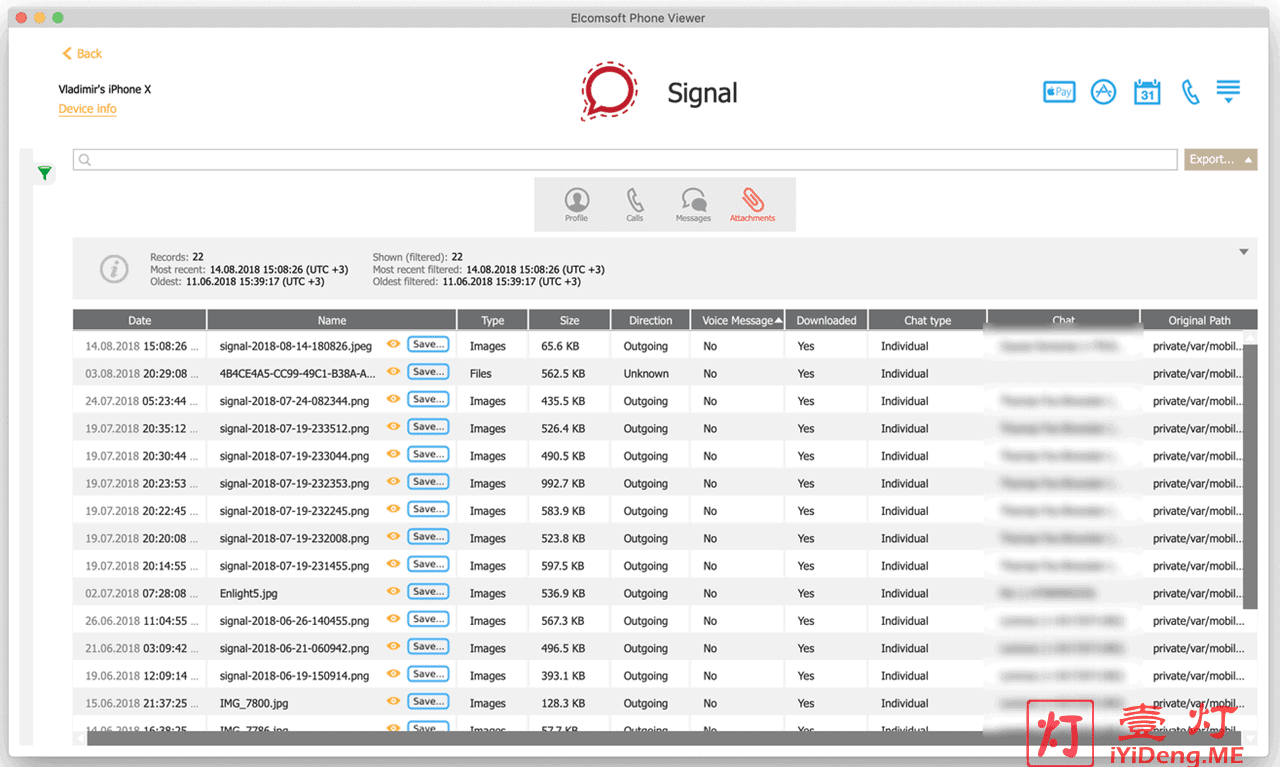Save the Enlight5.jpg attachment

point(428,592)
